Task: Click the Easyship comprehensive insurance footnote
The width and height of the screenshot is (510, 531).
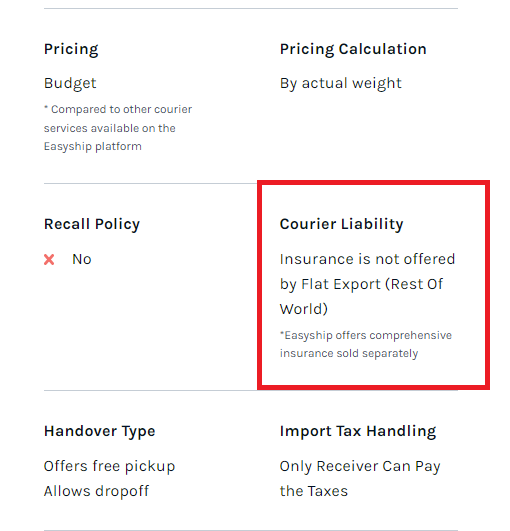Action: tap(366, 344)
